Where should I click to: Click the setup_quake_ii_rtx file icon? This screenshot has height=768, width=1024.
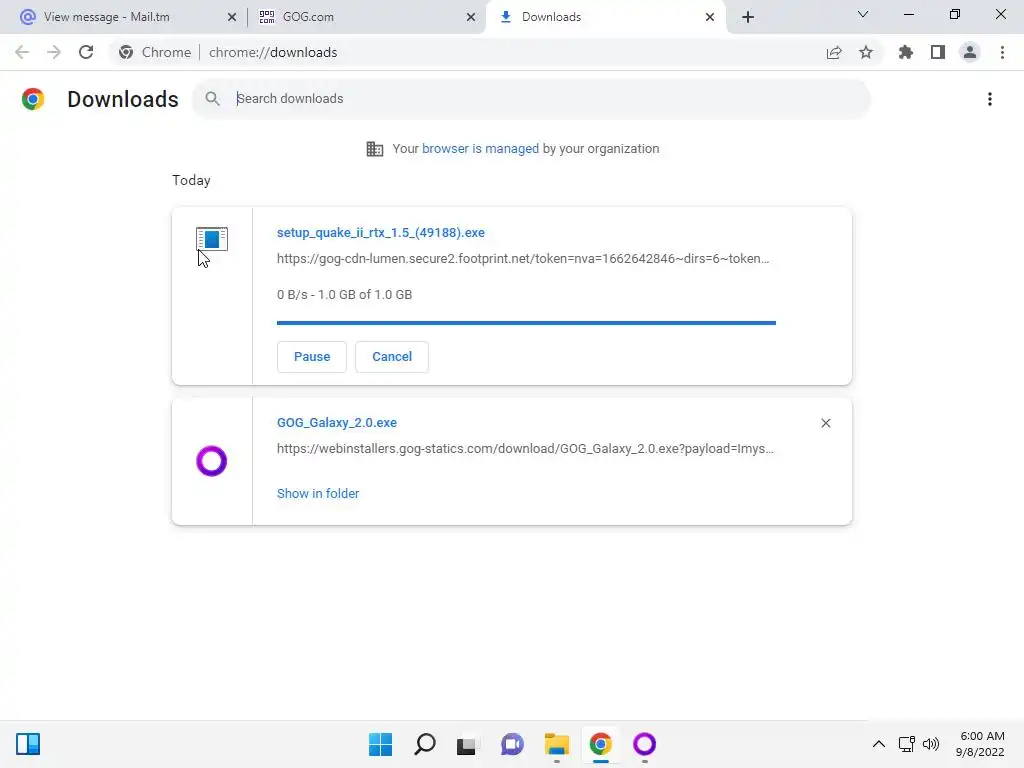212,239
